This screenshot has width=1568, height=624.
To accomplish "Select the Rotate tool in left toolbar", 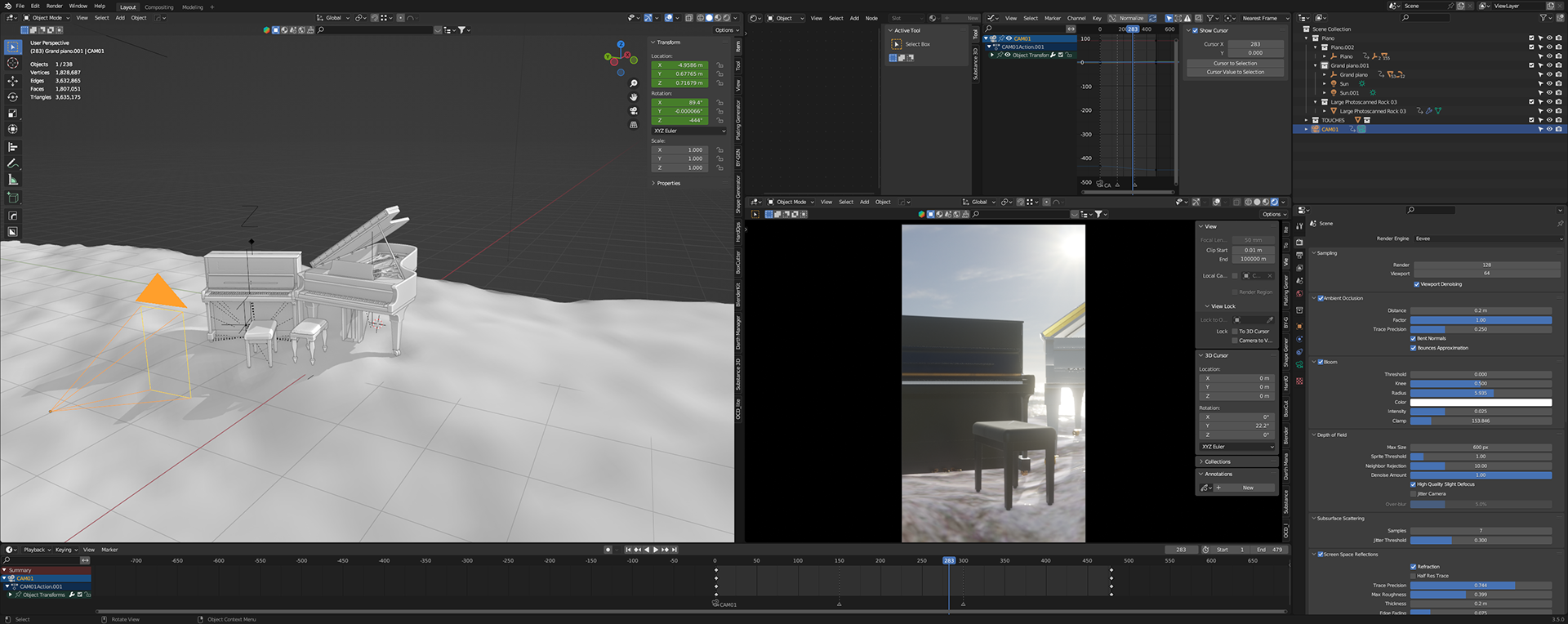I will 12,97.
